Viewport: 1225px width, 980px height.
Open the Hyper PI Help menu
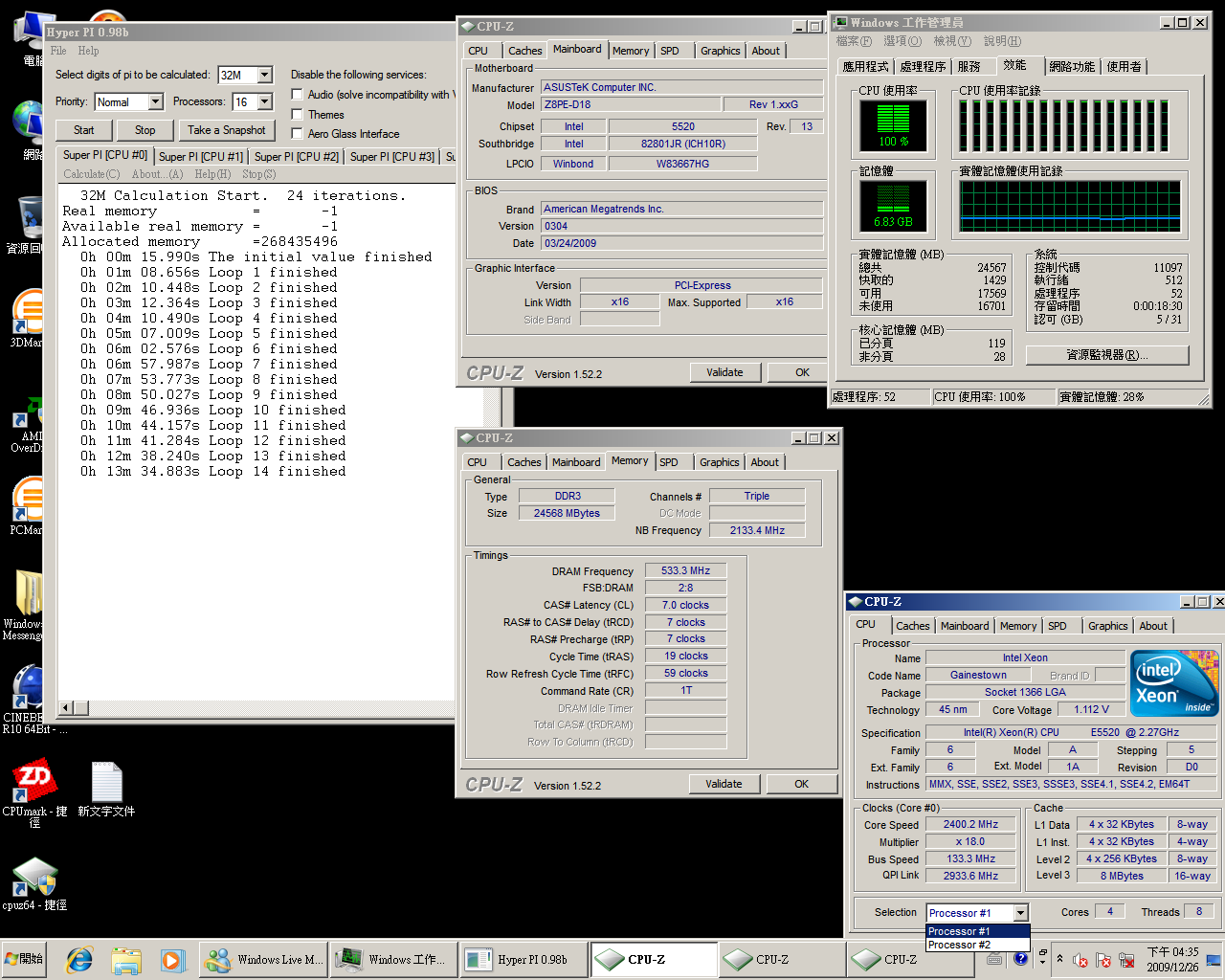[x=88, y=51]
